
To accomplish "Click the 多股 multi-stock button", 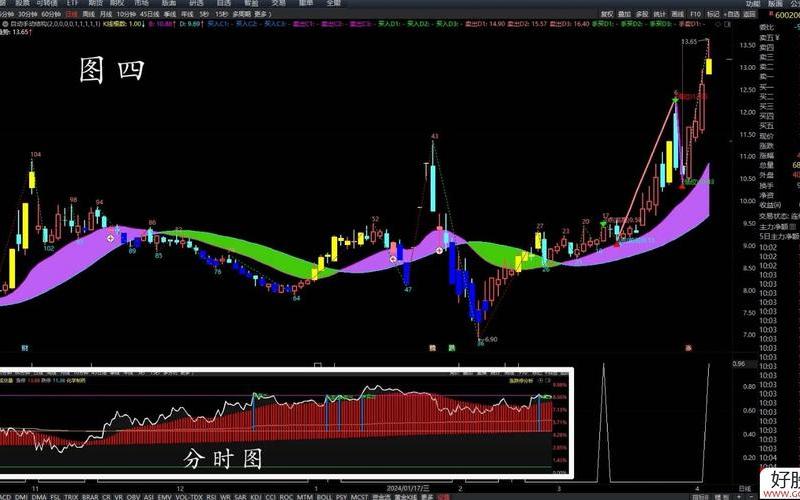I will 642,14.
